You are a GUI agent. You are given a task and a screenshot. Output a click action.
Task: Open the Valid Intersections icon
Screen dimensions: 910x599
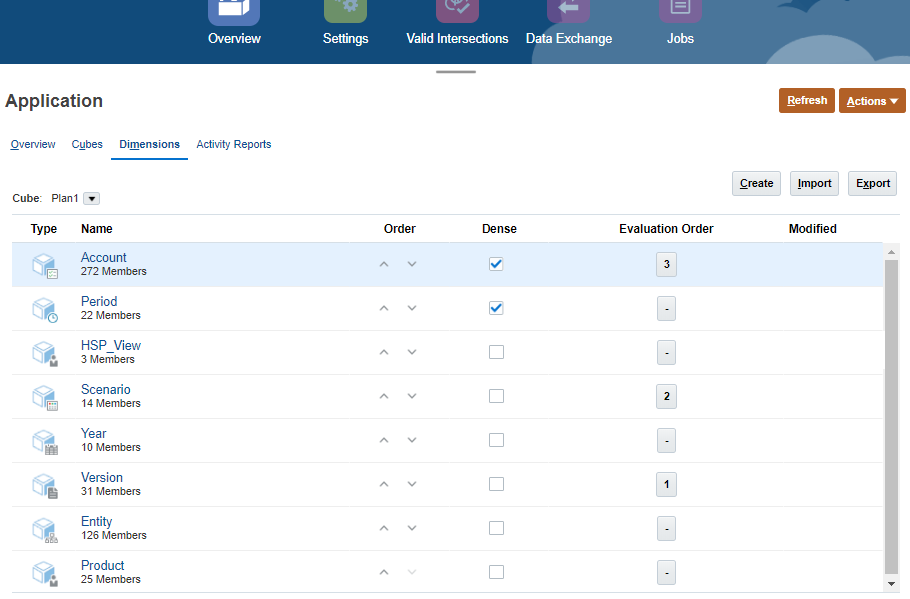pos(457,10)
